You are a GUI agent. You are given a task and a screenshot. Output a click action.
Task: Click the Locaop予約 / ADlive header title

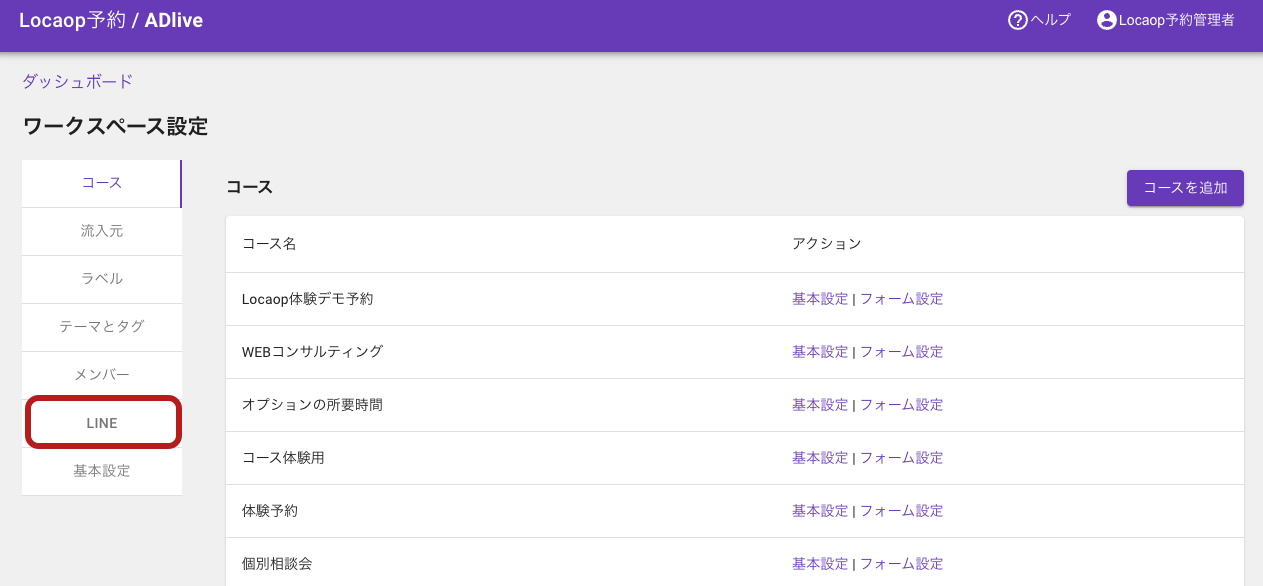[111, 20]
